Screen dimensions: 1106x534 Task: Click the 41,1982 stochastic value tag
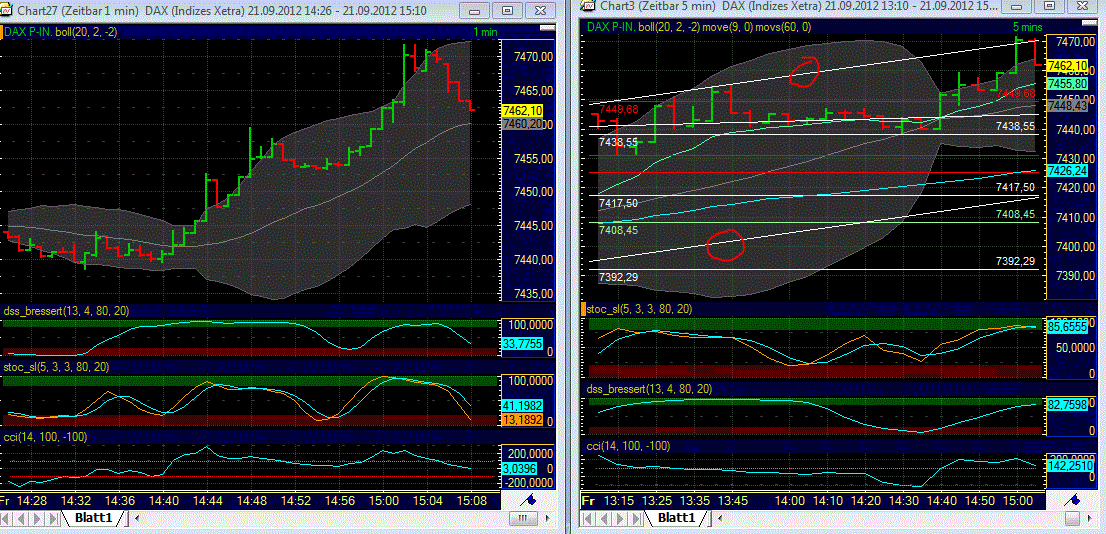[x=522, y=406]
